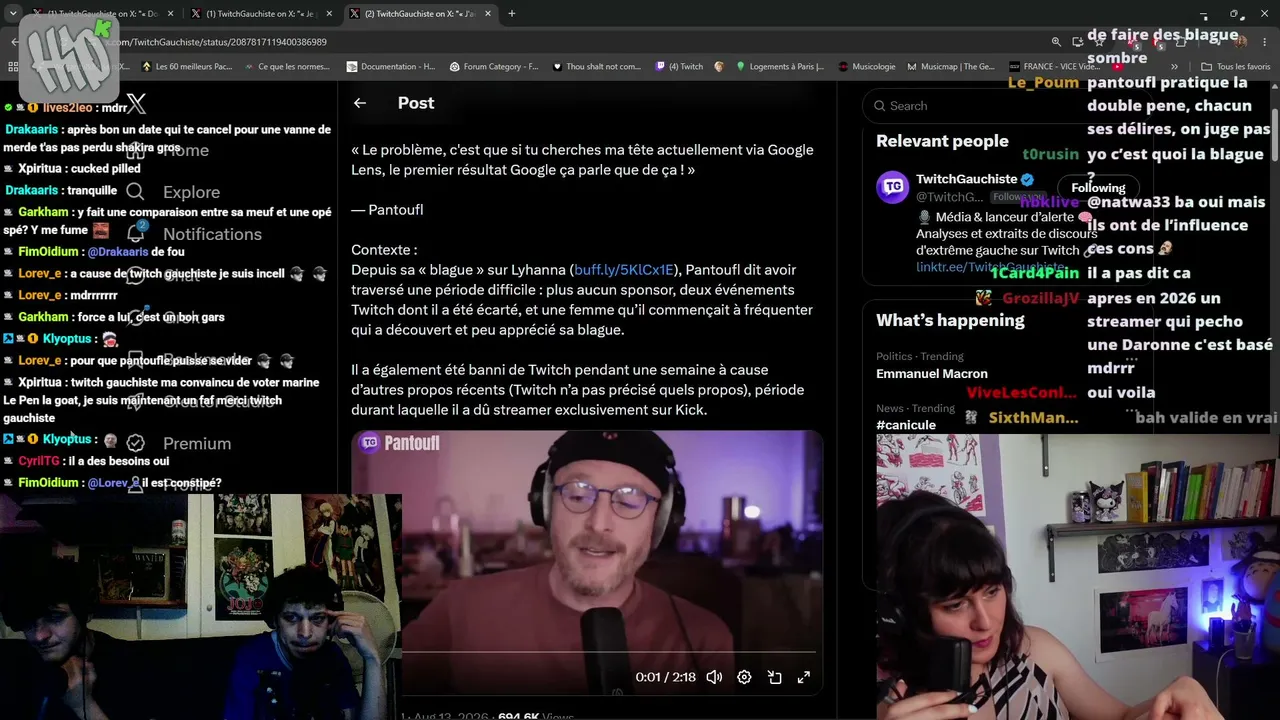Image resolution: width=1280 pixels, height=720 pixels.
Task: Open more options for #canicule trend
Action: point(1131,409)
